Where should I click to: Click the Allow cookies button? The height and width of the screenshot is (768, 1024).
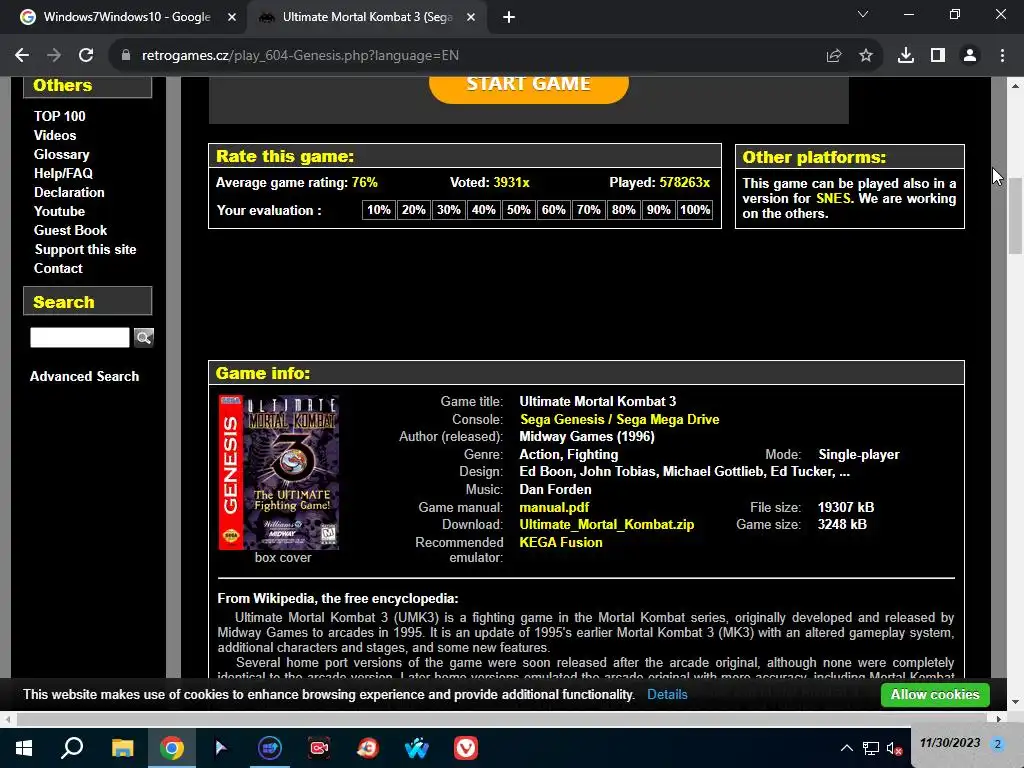pyautogui.click(x=935, y=694)
